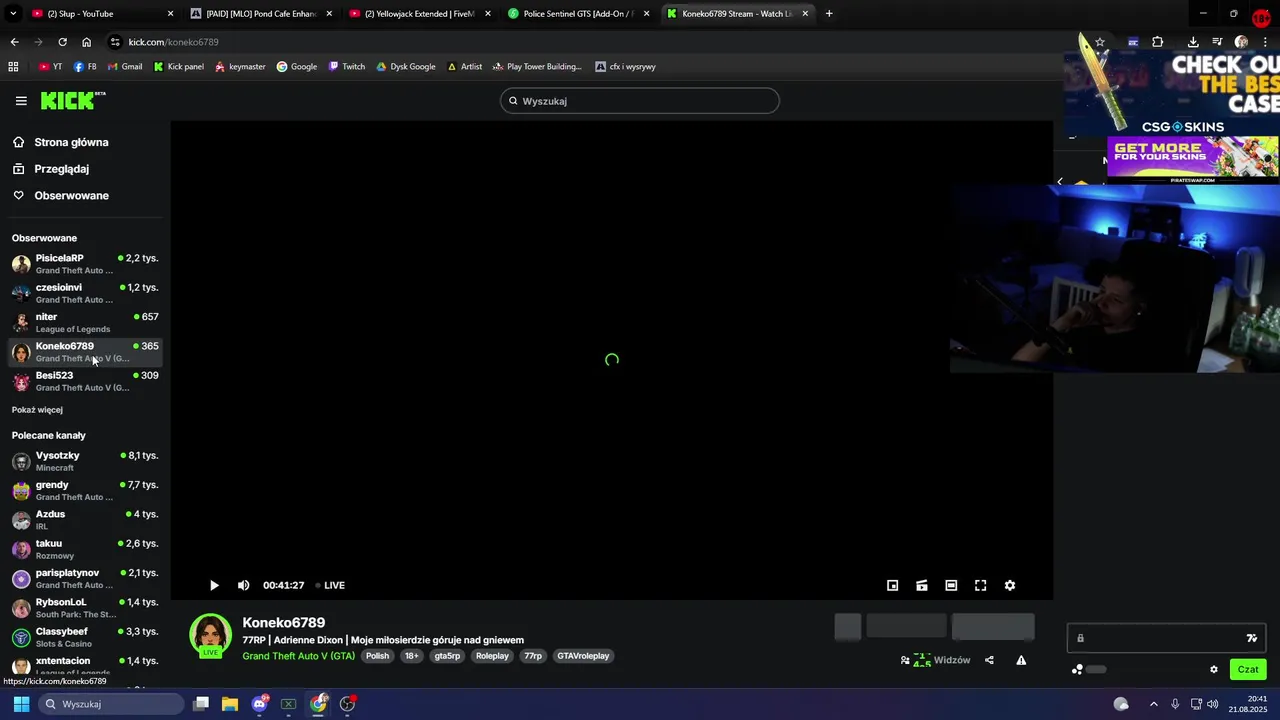The height and width of the screenshot is (720, 1280).
Task: Open the Dysk Google bookmark
Action: pos(406,67)
